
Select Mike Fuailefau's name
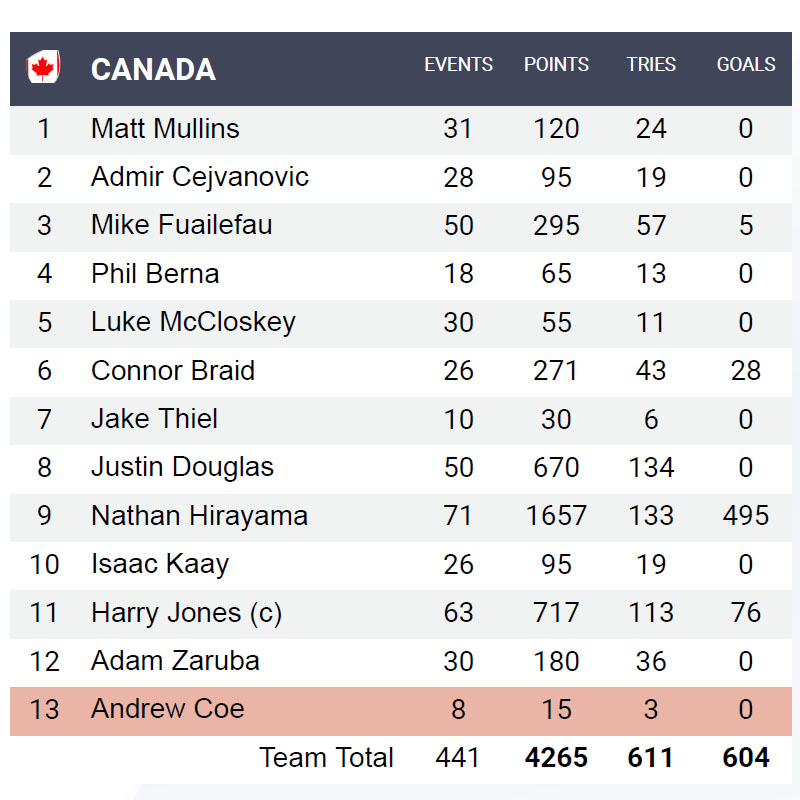181,225
